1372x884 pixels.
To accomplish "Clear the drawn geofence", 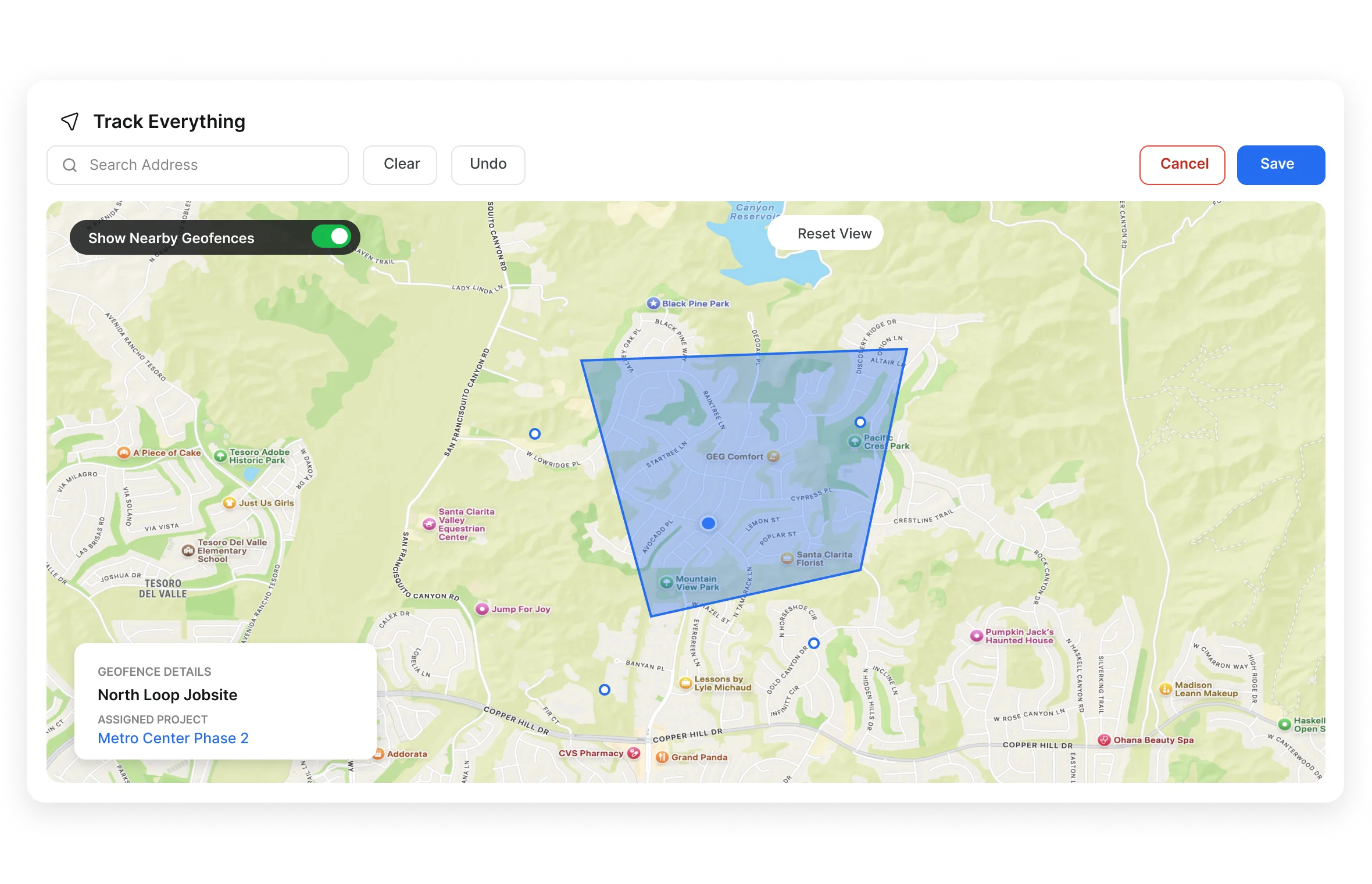I will 400,165.
